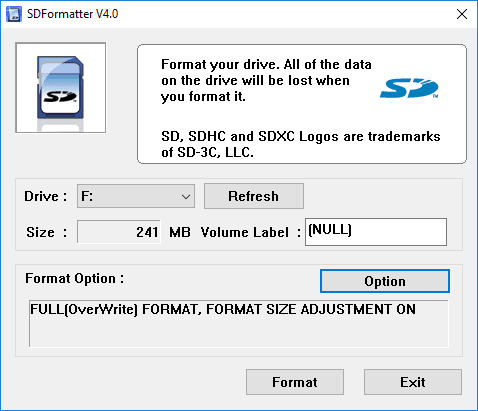The height and width of the screenshot is (411, 478).
Task: Click the blue SD logo
Action: pos(409,88)
